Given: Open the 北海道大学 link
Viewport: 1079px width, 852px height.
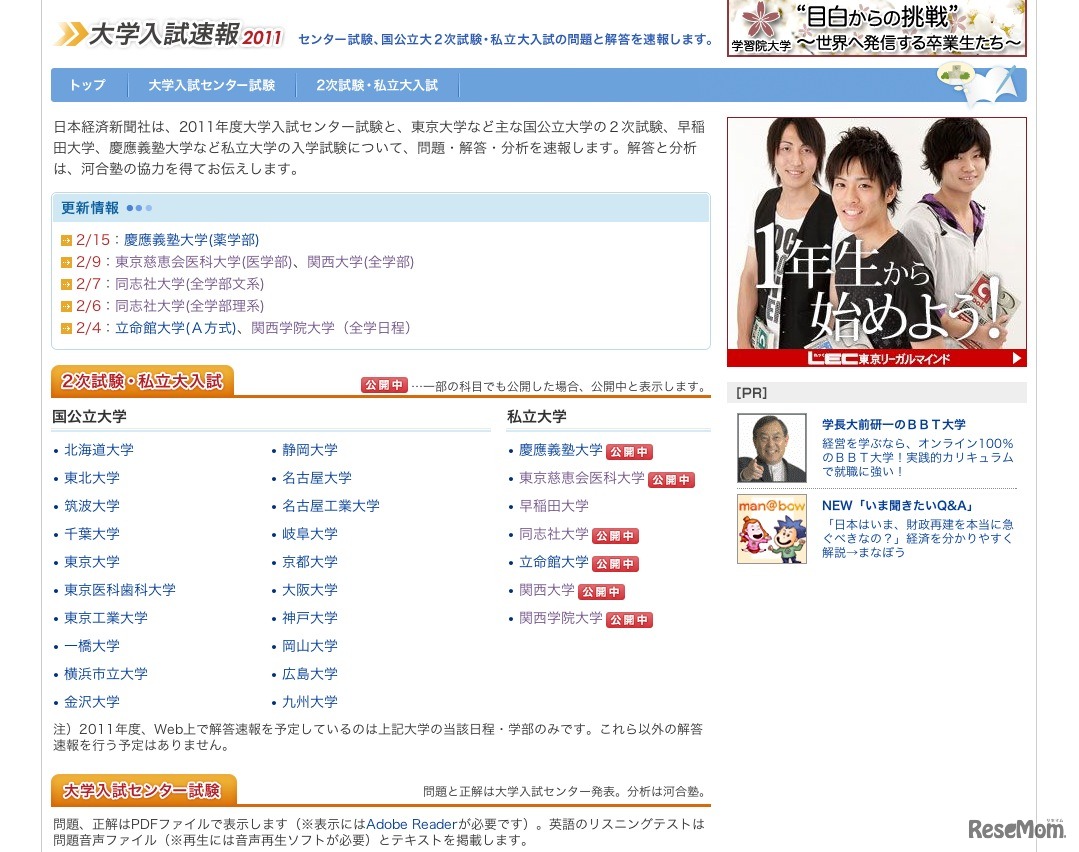Looking at the screenshot, I should (99, 450).
